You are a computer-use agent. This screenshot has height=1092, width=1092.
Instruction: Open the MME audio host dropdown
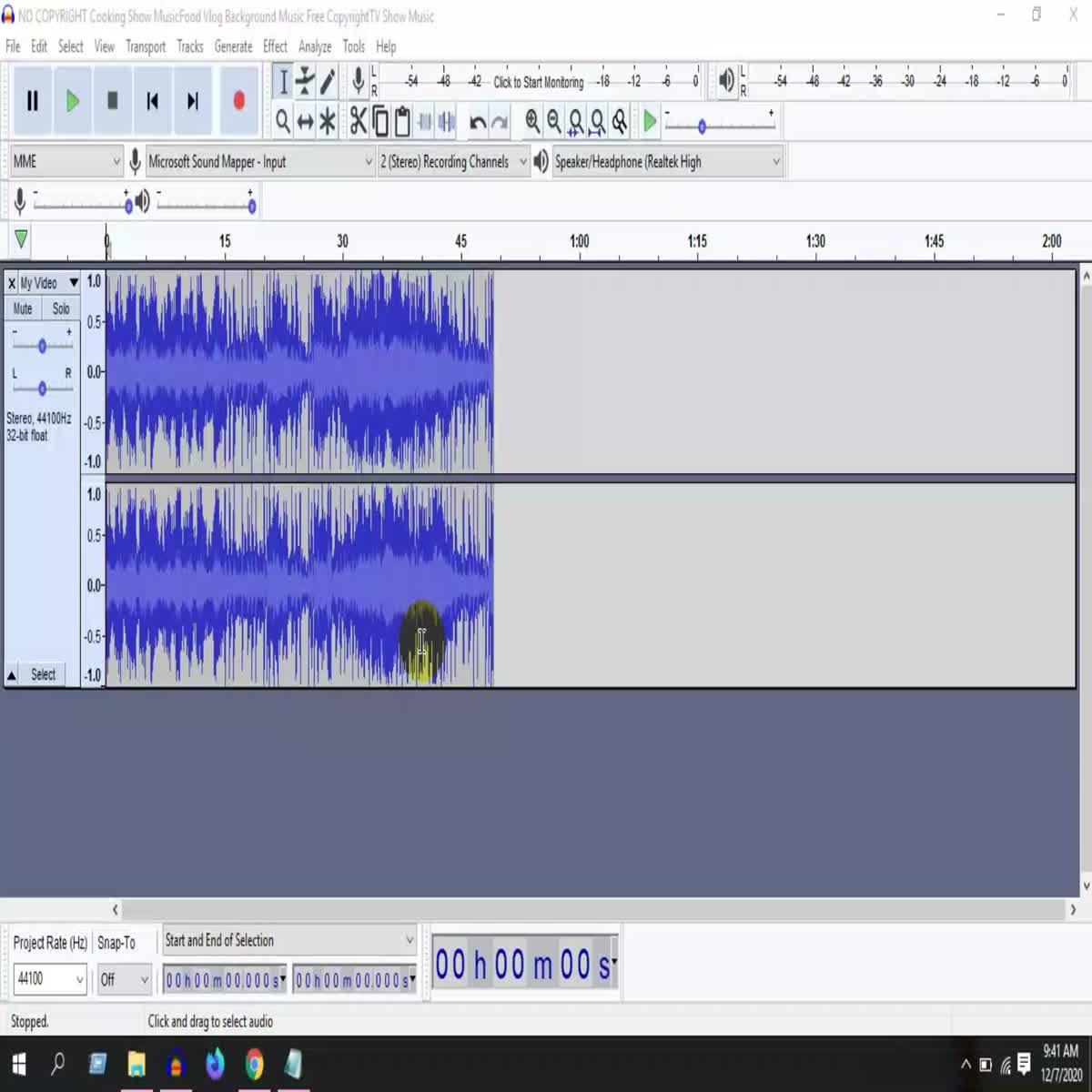65,160
